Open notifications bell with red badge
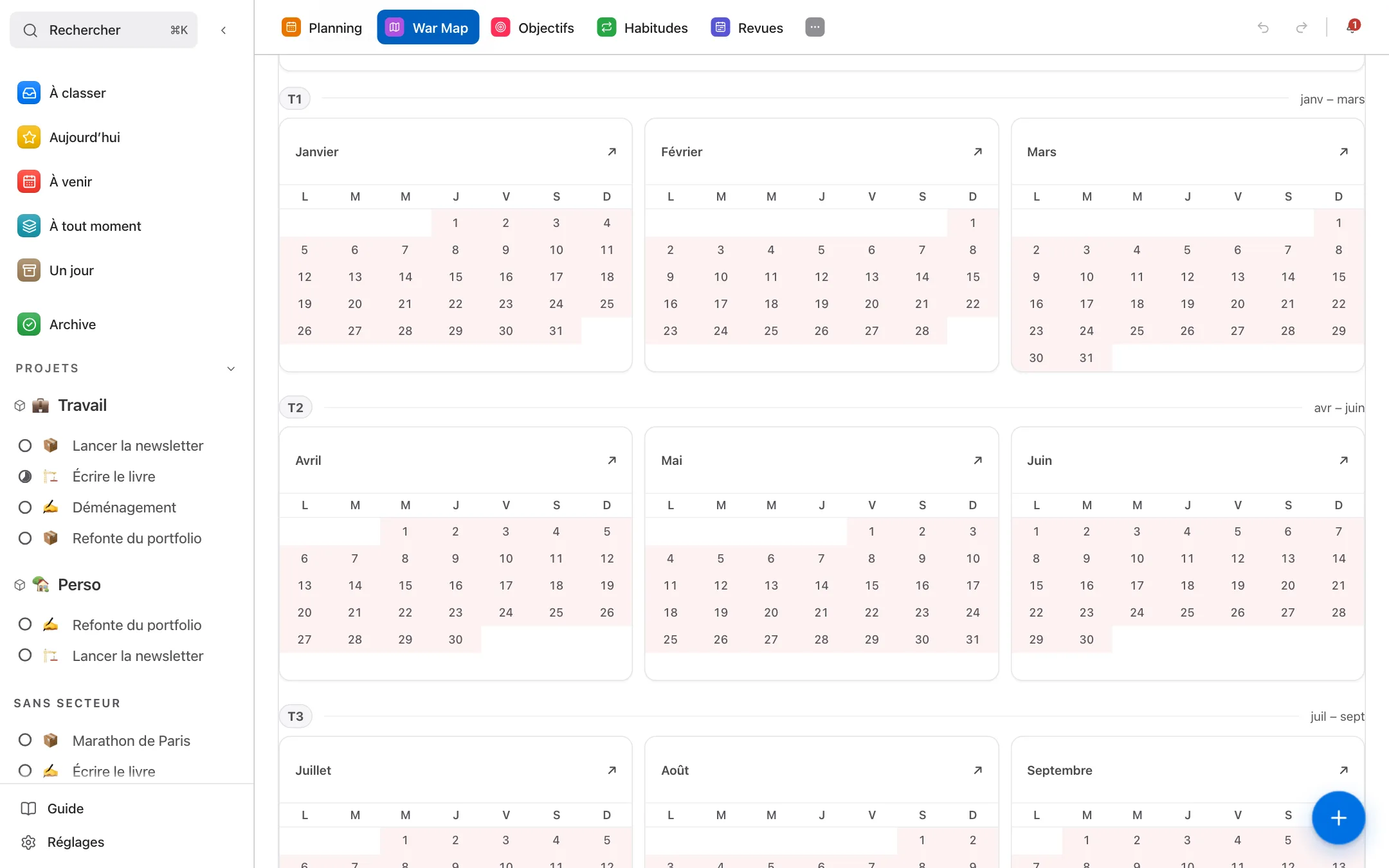The image size is (1389, 868). click(1352, 27)
